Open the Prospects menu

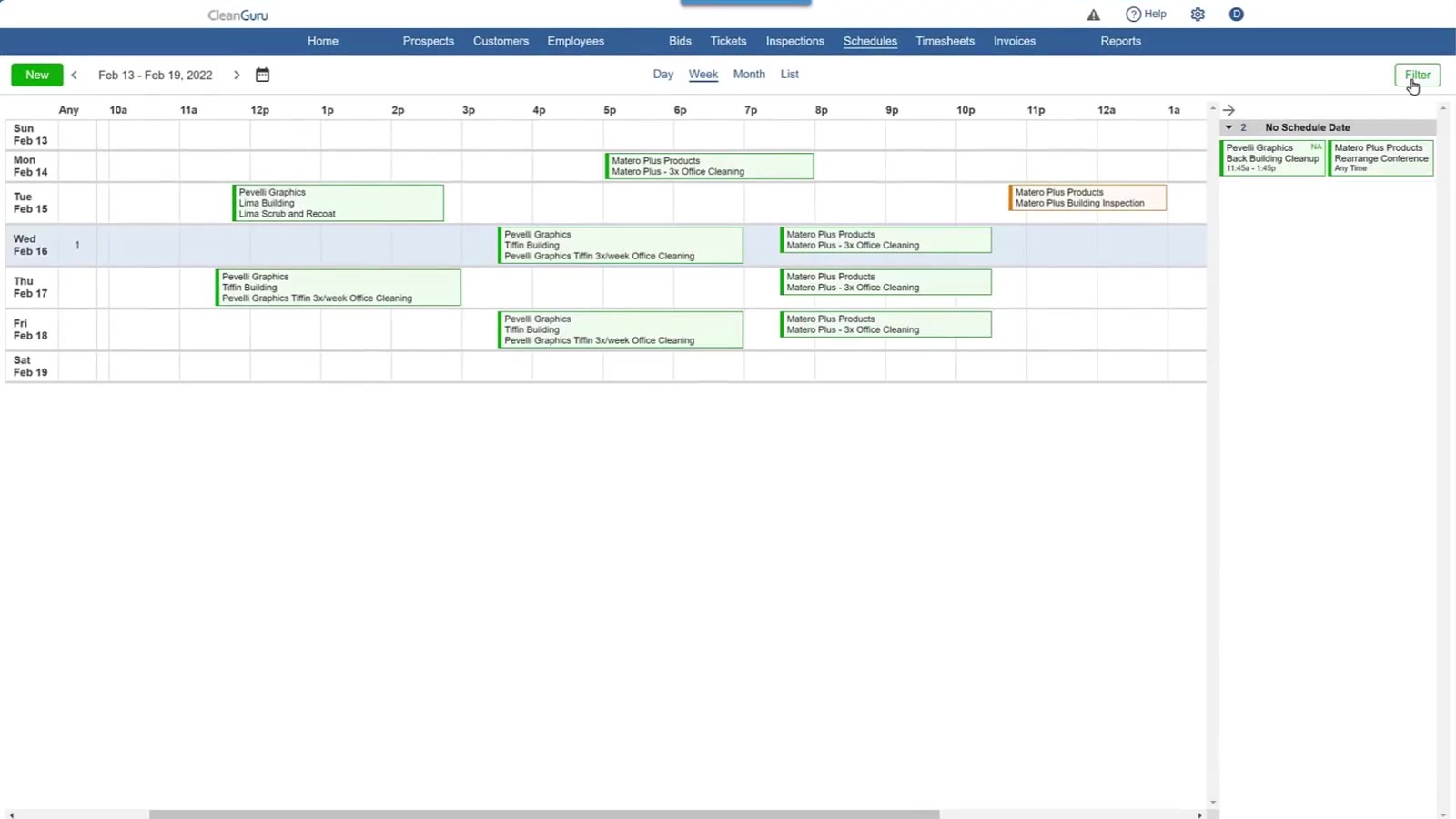429,41
